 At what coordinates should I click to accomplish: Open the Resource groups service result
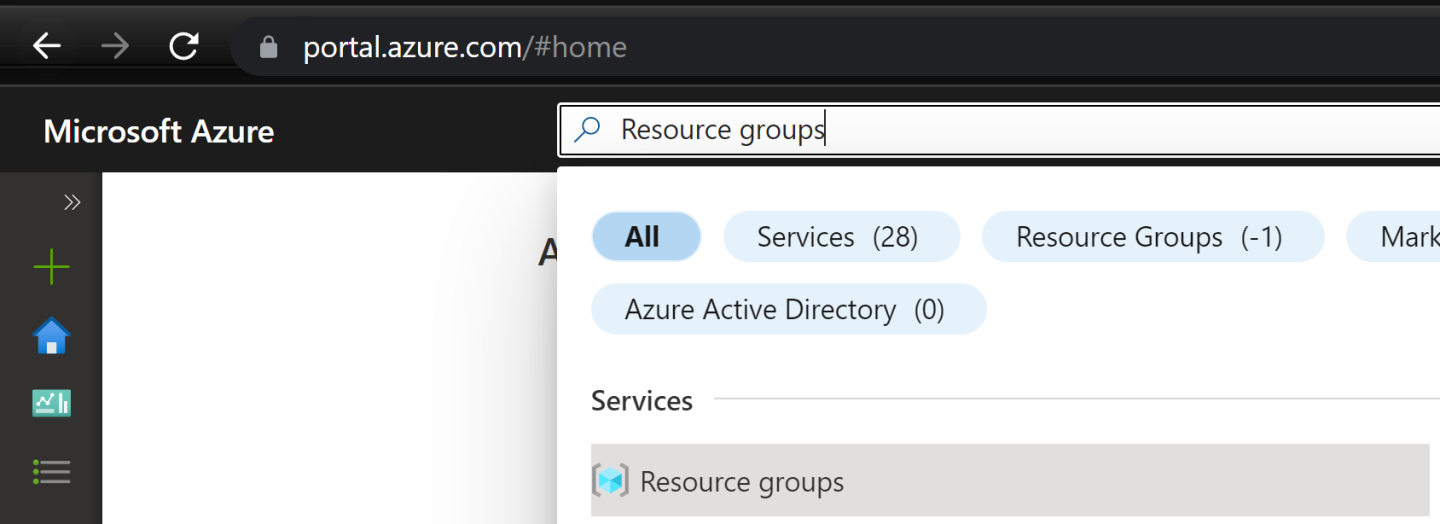[x=742, y=482]
